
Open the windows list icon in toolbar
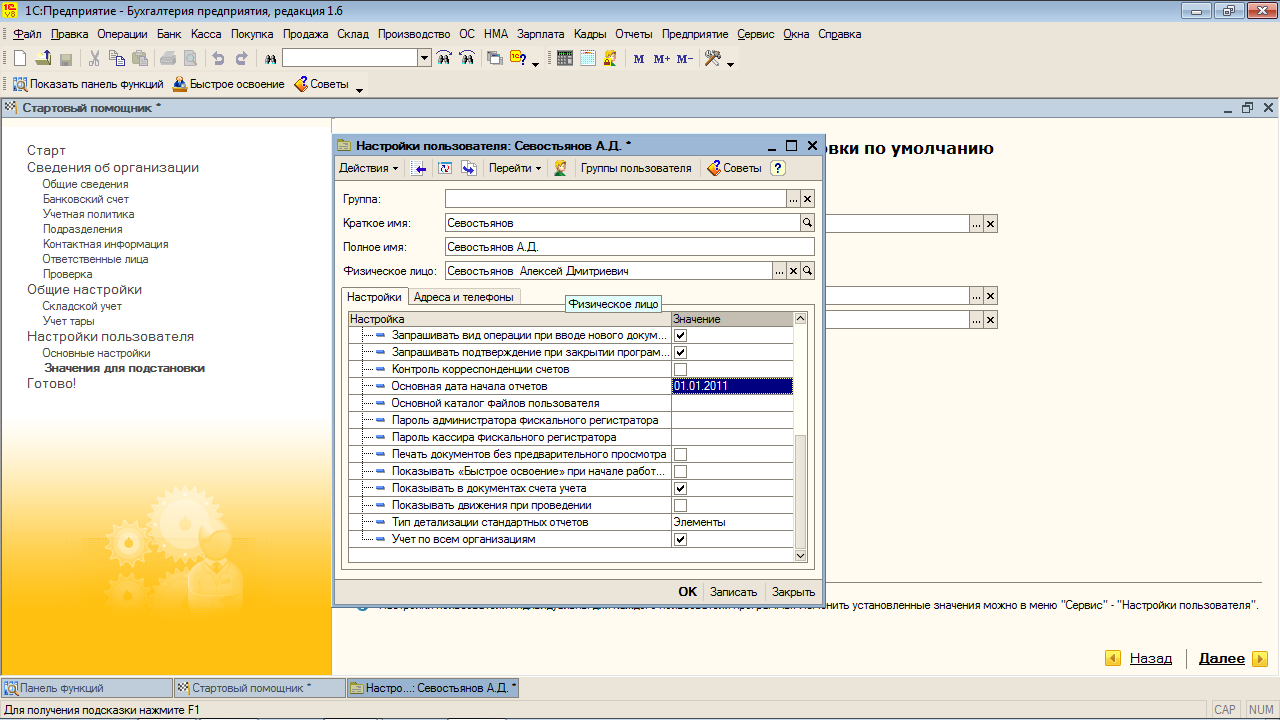pos(495,59)
